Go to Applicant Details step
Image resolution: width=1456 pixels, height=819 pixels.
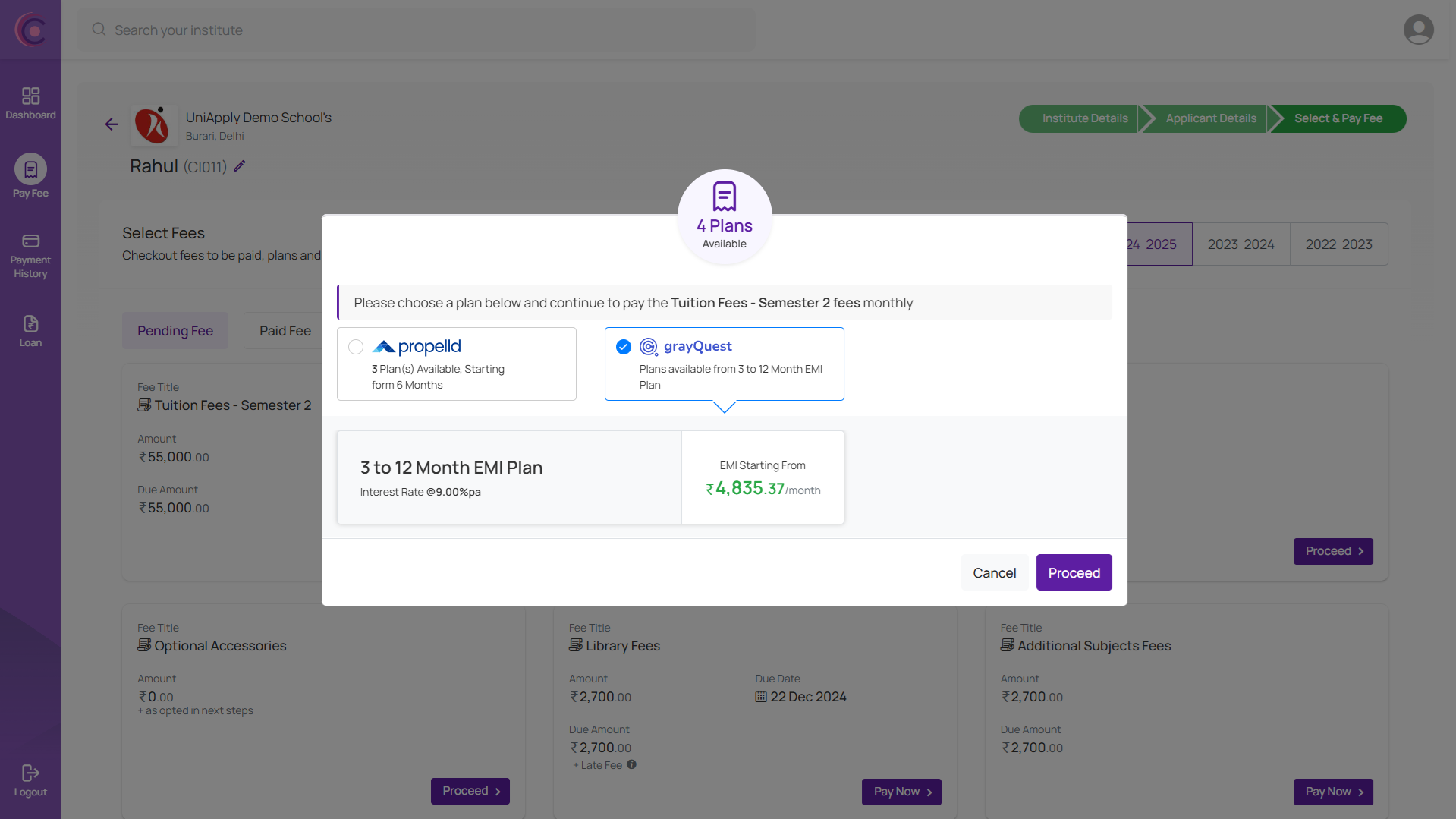point(1210,118)
